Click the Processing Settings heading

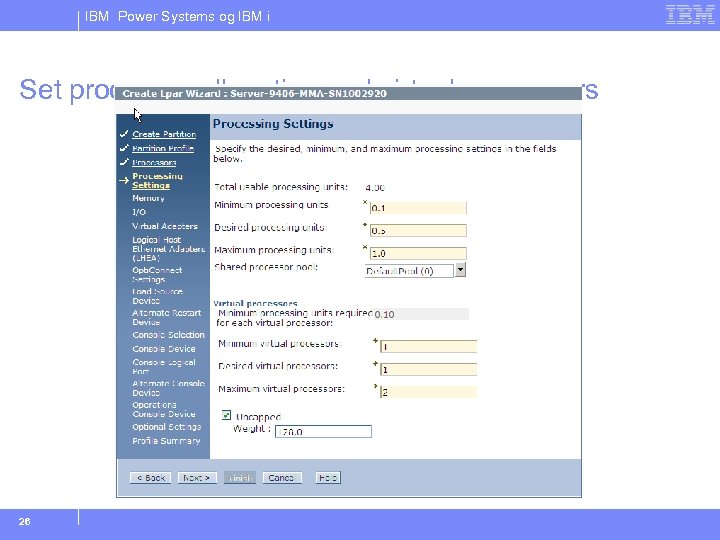(x=273, y=124)
